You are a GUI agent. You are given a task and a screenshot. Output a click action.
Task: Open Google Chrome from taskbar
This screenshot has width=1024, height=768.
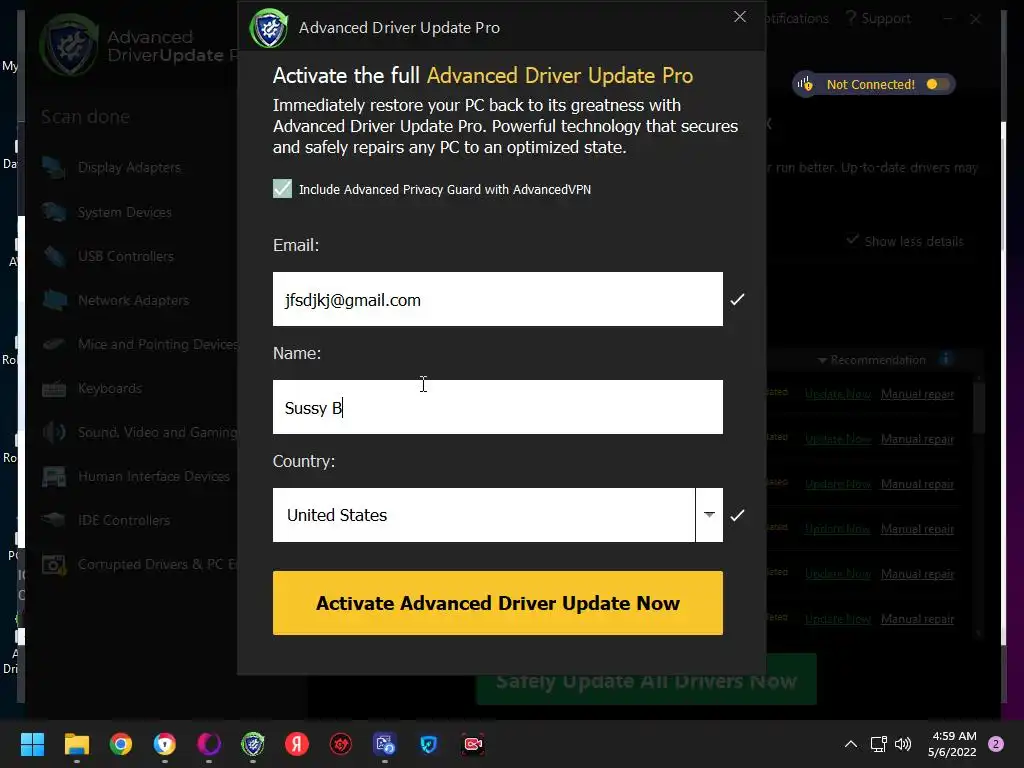tap(120, 744)
